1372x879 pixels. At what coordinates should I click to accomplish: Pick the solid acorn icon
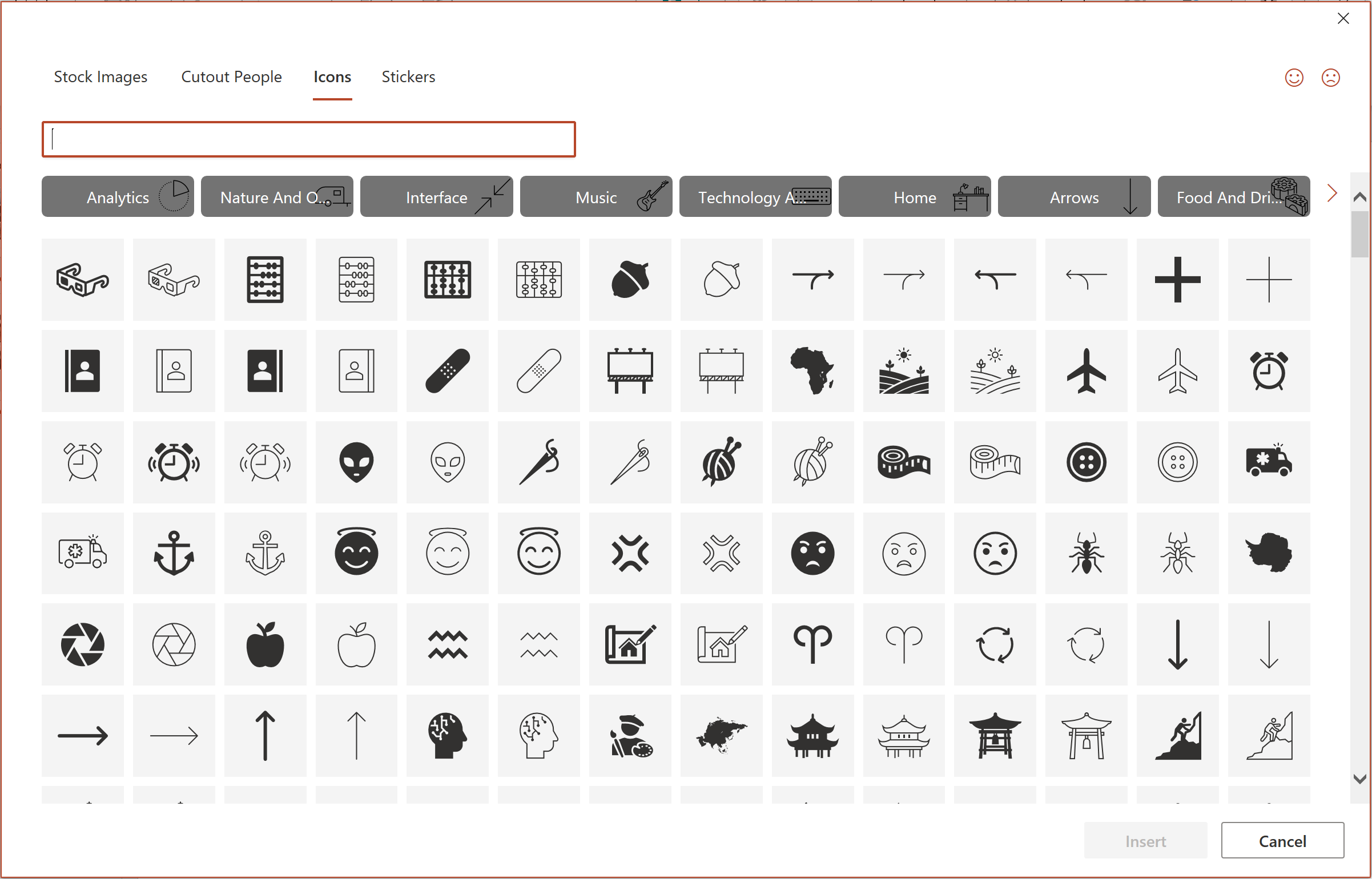click(x=630, y=280)
